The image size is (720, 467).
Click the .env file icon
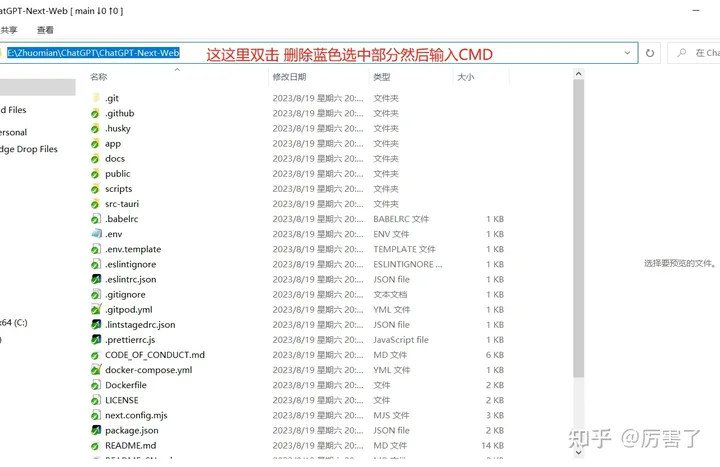click(96, 234)
